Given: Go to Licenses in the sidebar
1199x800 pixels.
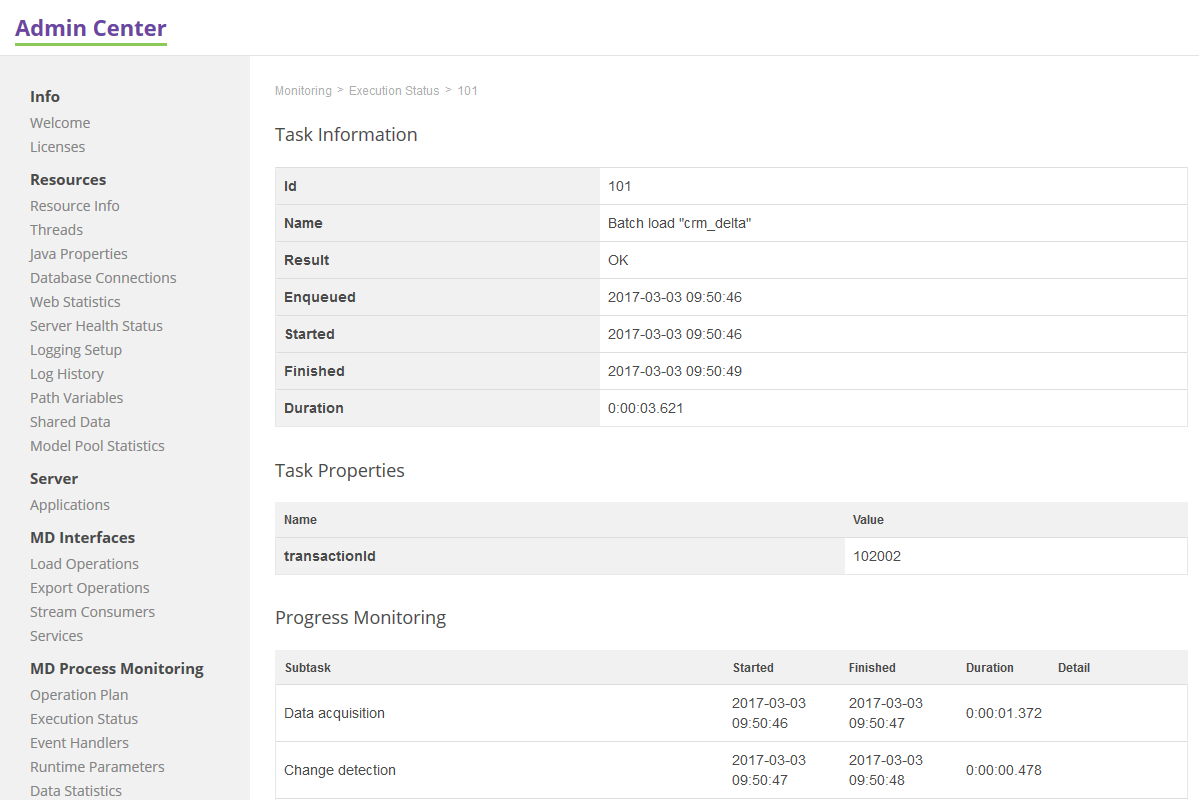Looking at the screenshot, I should coord(57,147).
